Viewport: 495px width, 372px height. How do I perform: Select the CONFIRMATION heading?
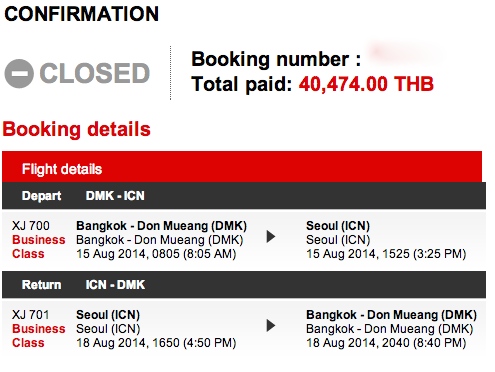point(81,14)
